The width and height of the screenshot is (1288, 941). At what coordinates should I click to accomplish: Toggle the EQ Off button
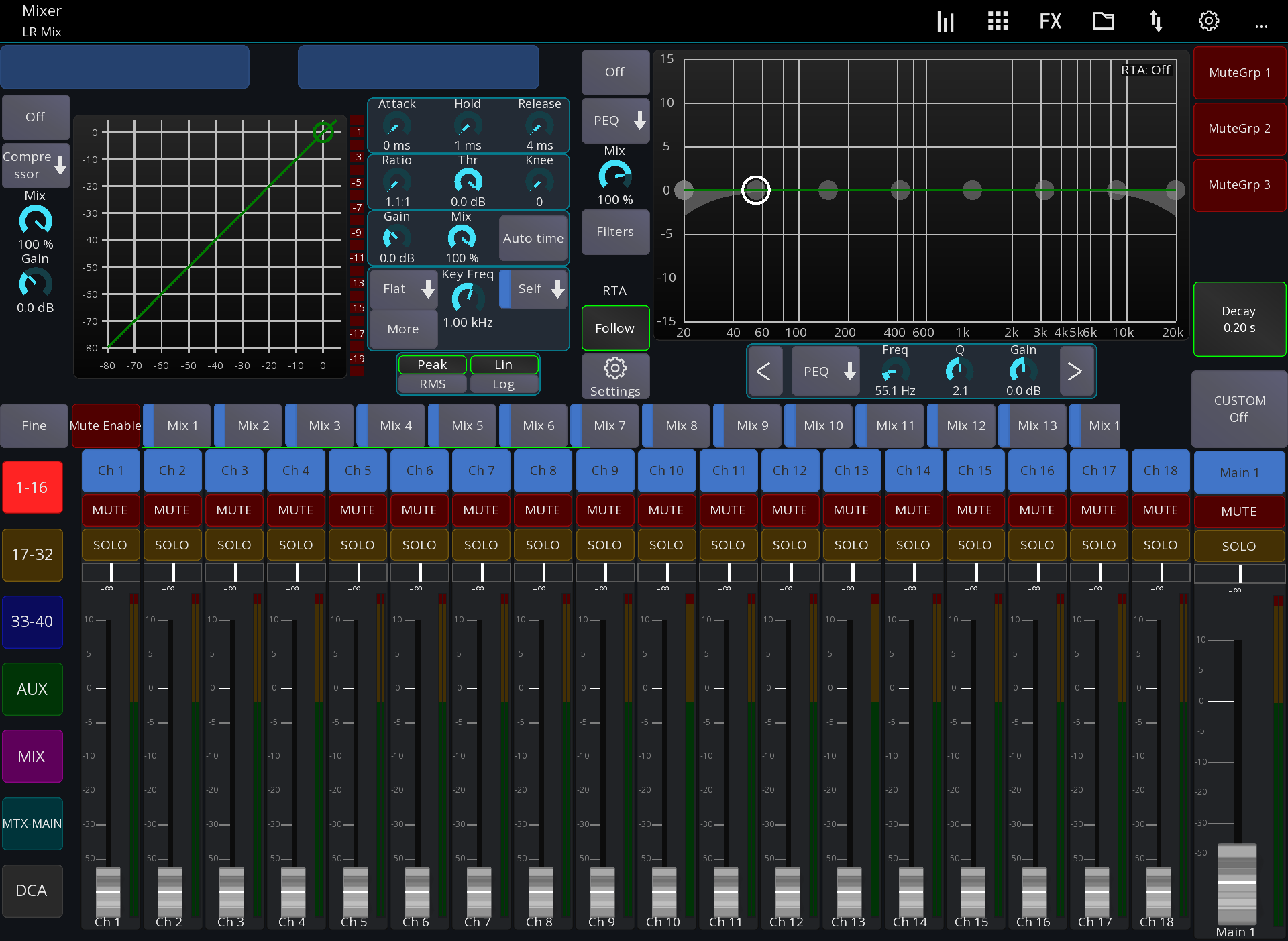(x=615, y=72)
